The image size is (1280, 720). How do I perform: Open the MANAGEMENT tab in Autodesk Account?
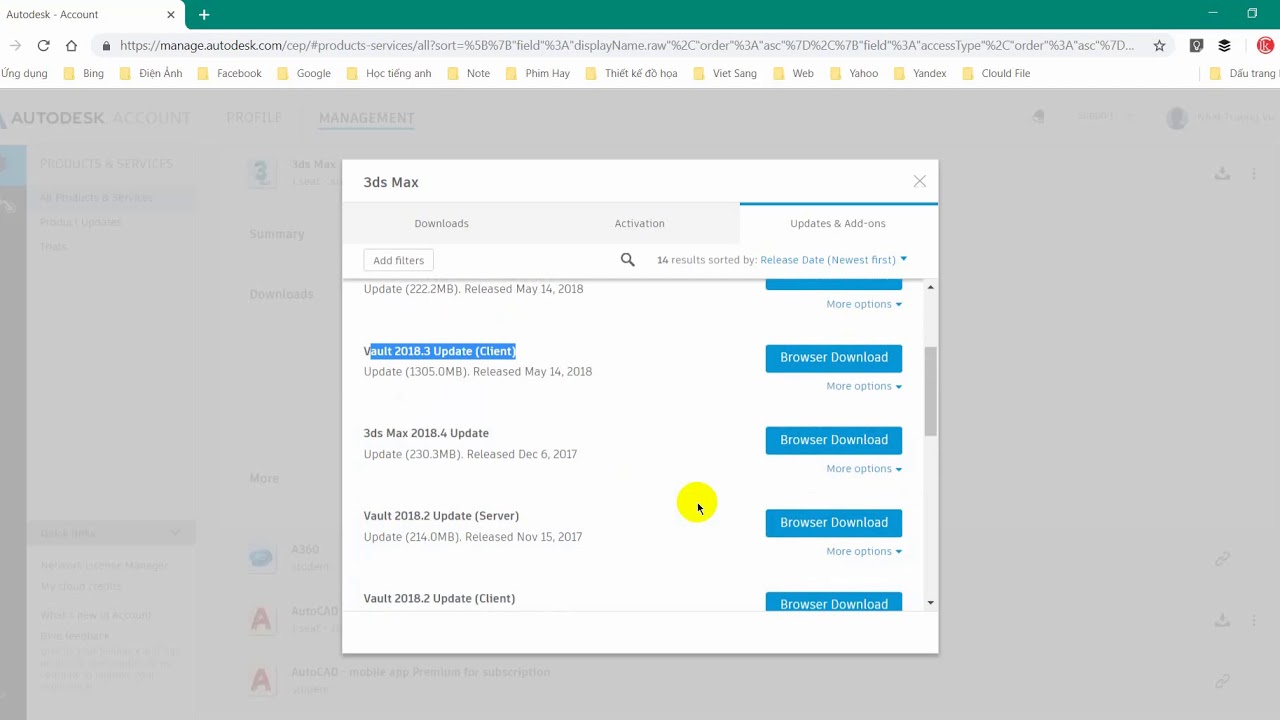pos(367,118)
